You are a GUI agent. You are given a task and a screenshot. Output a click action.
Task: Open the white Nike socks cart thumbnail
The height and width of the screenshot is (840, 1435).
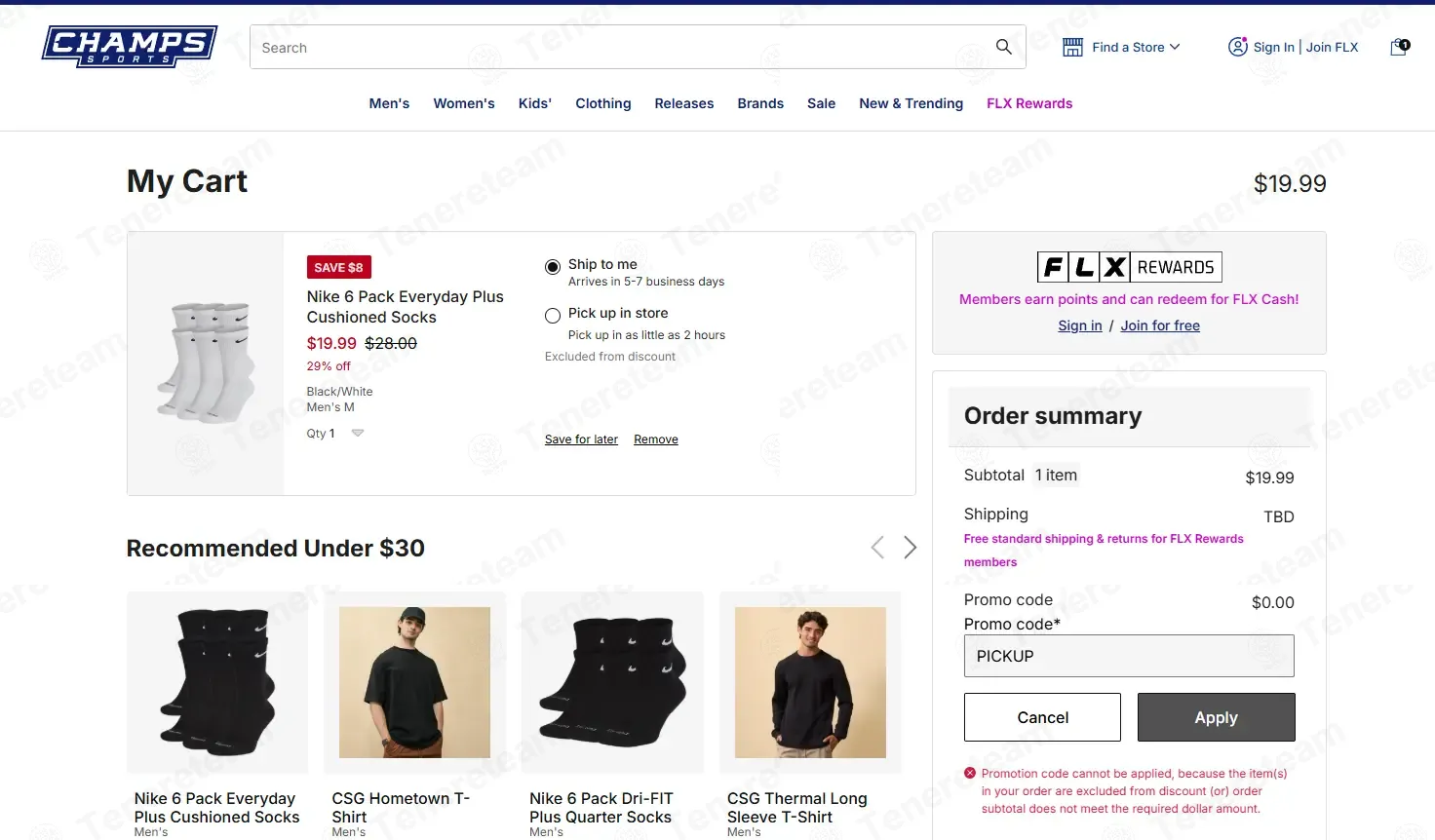[x=207, y=363]
